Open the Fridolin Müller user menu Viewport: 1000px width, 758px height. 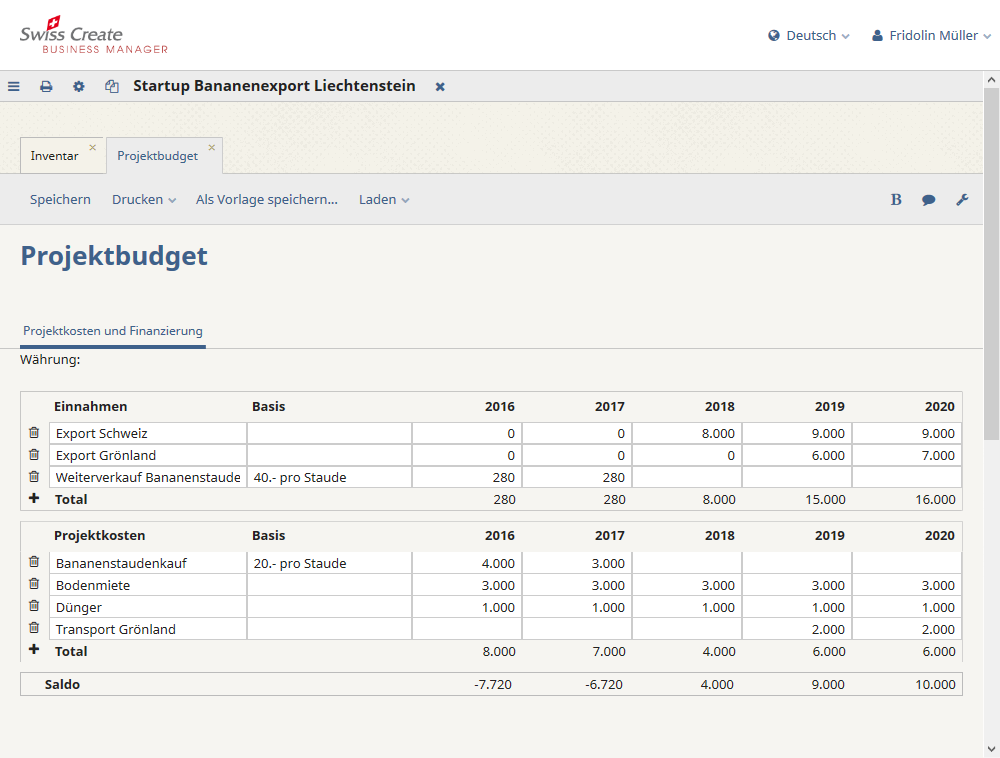tap(932, 36)
